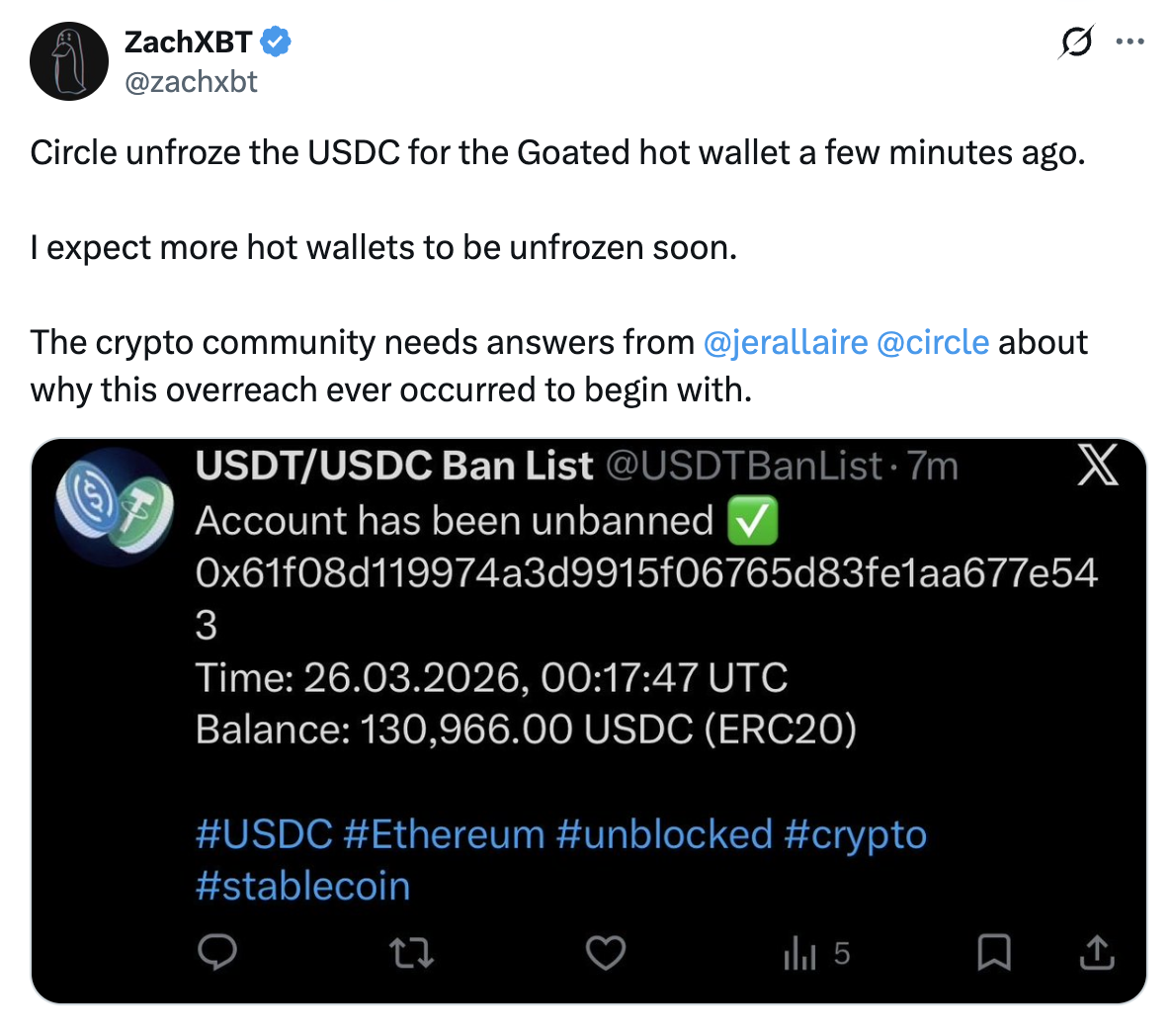Click the repost icon on the embedded tweet
Viewport: 1172px width, 1036px height.
click(x=412, y=952)
